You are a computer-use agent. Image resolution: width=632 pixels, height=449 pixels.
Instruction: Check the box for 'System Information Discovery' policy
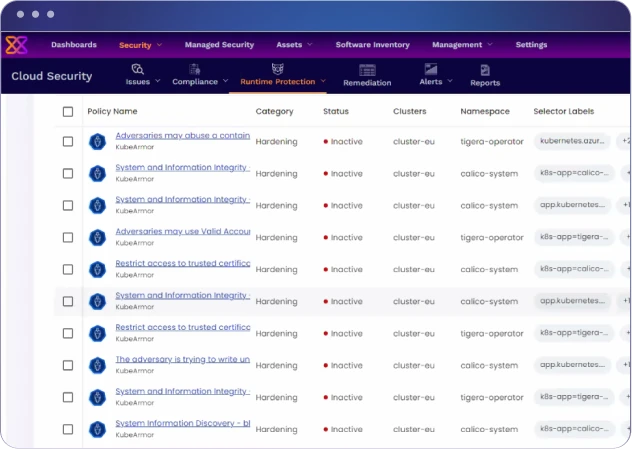click(x=68, y=429)
